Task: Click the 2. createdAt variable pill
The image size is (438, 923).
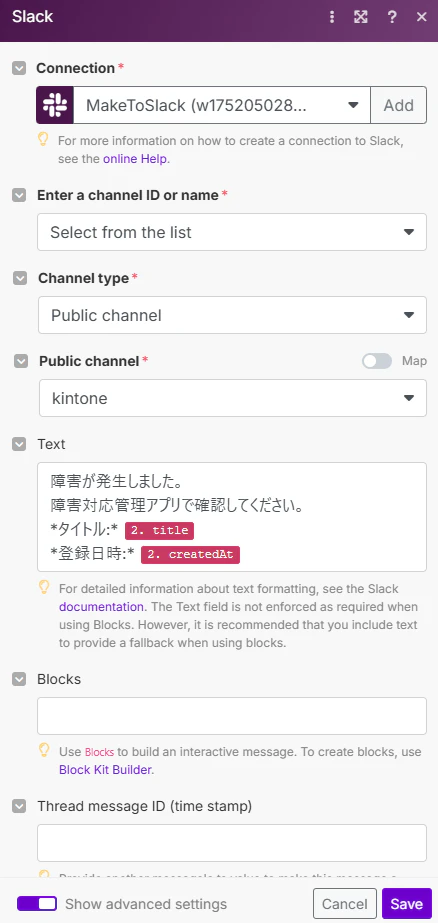Action: 190,555
